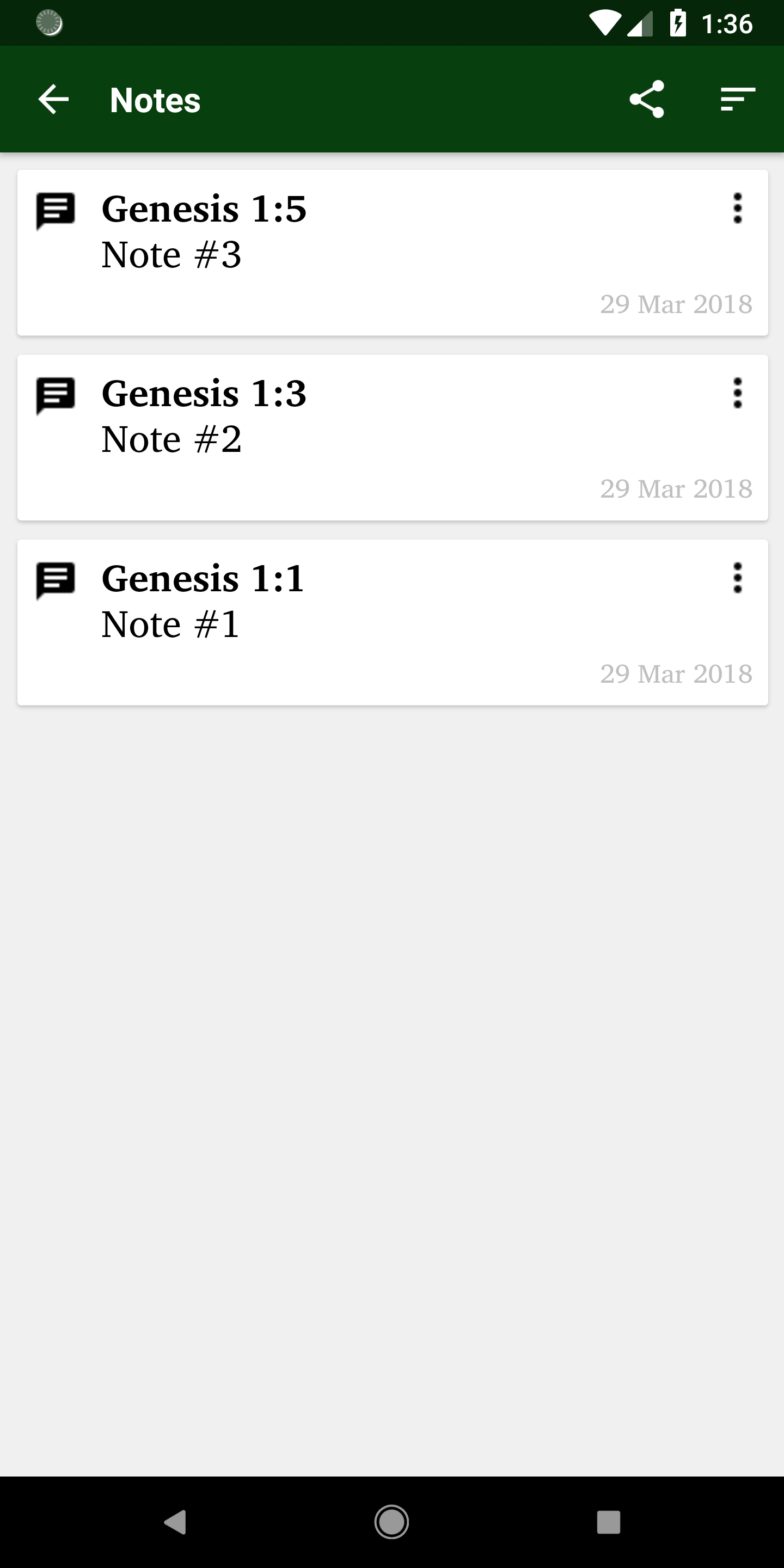
Task: Click the Notes screen title
Action: [155, 100]
